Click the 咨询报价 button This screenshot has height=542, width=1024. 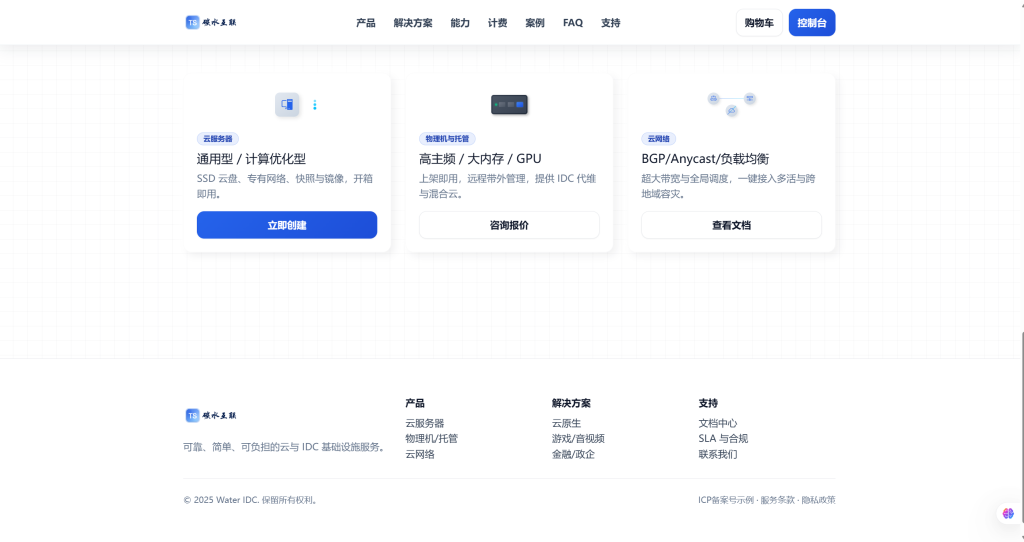pos(509,225)
